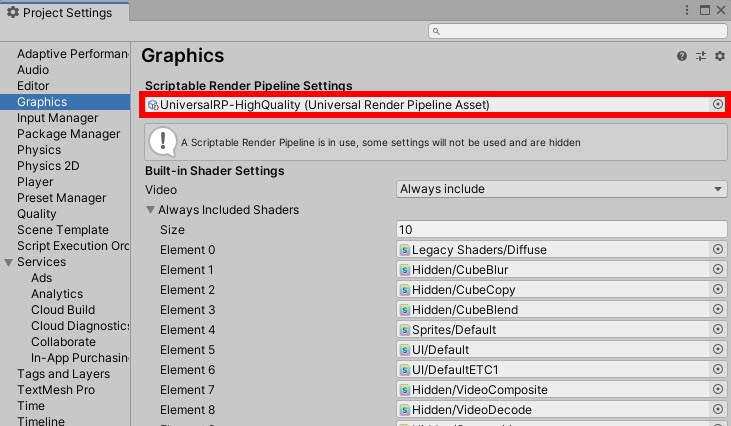Open object picker for Element 7 shader

[718, 390]
